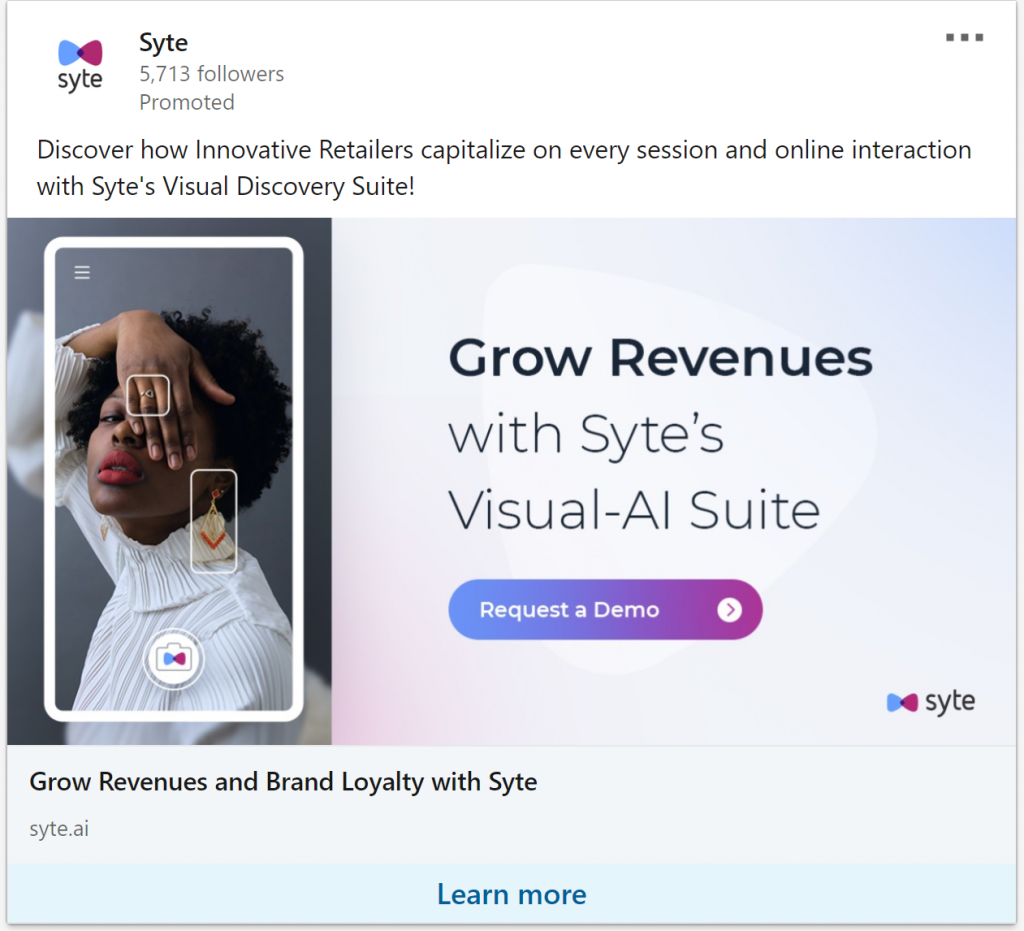Screen dimensions: 1024x931
Task: Click the Learn more button
Action: 511,894
